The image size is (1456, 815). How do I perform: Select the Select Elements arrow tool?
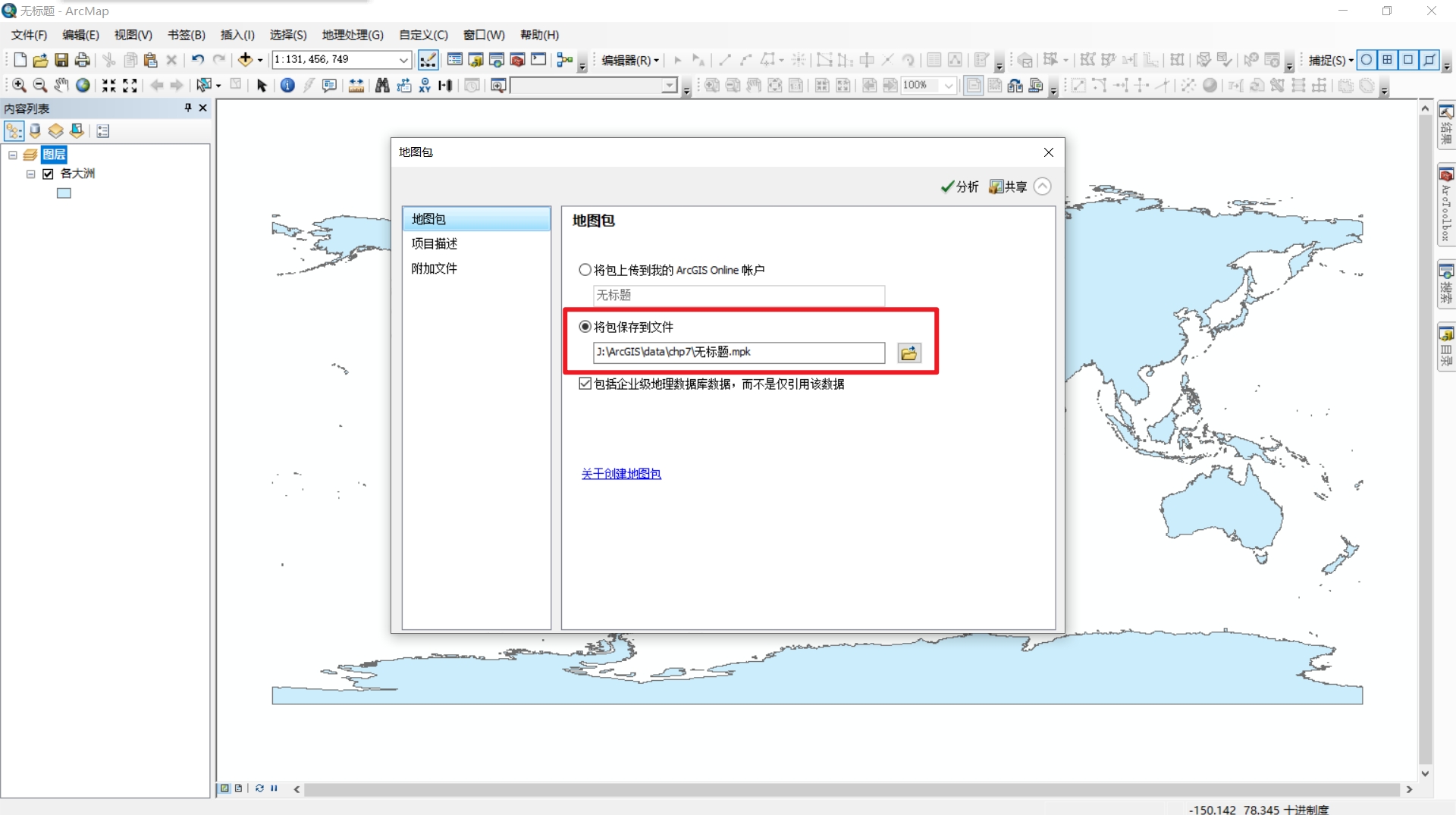coord(262,86)
